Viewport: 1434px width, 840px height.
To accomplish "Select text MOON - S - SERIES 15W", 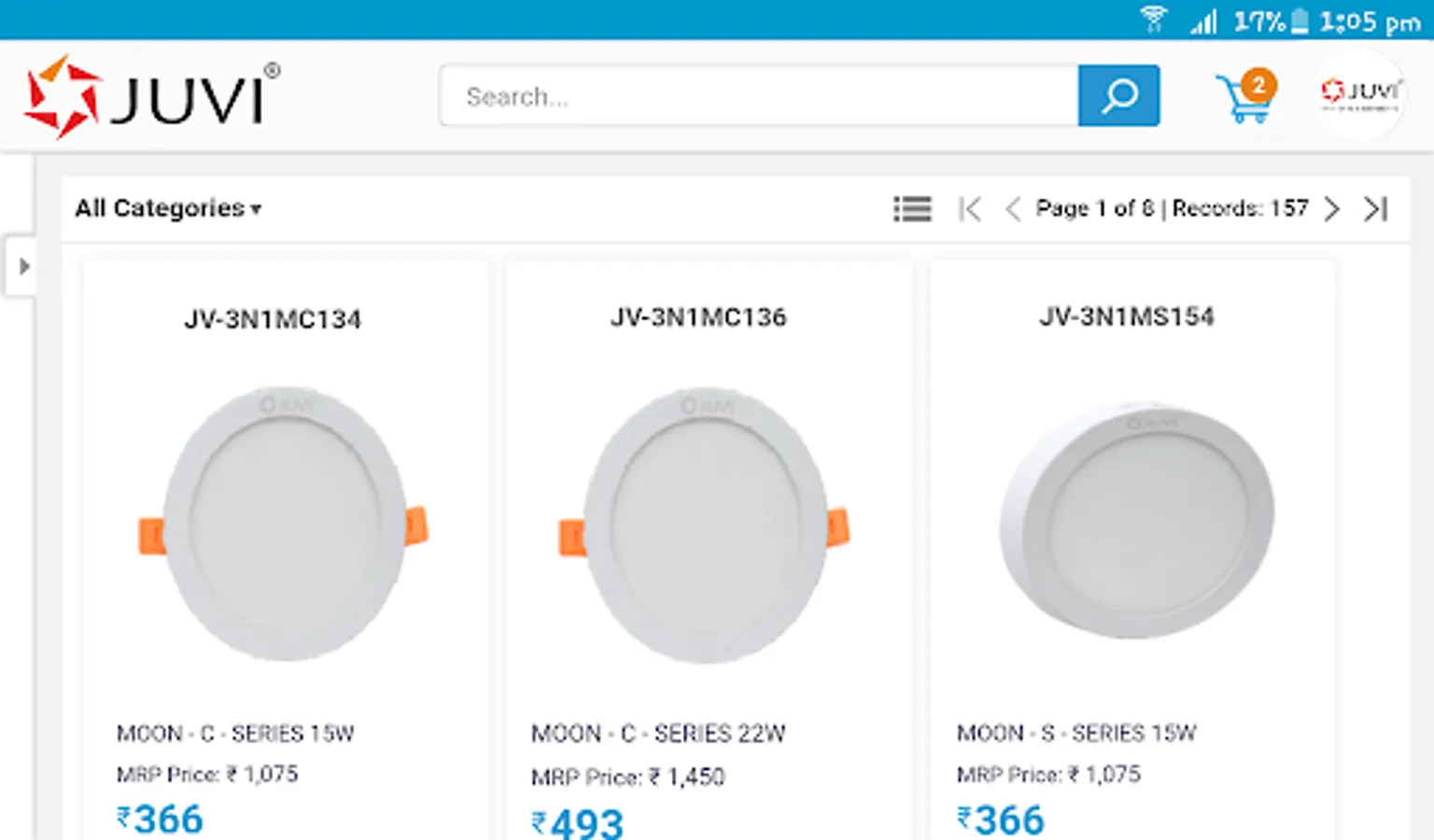I will [x=1076, y=733].
